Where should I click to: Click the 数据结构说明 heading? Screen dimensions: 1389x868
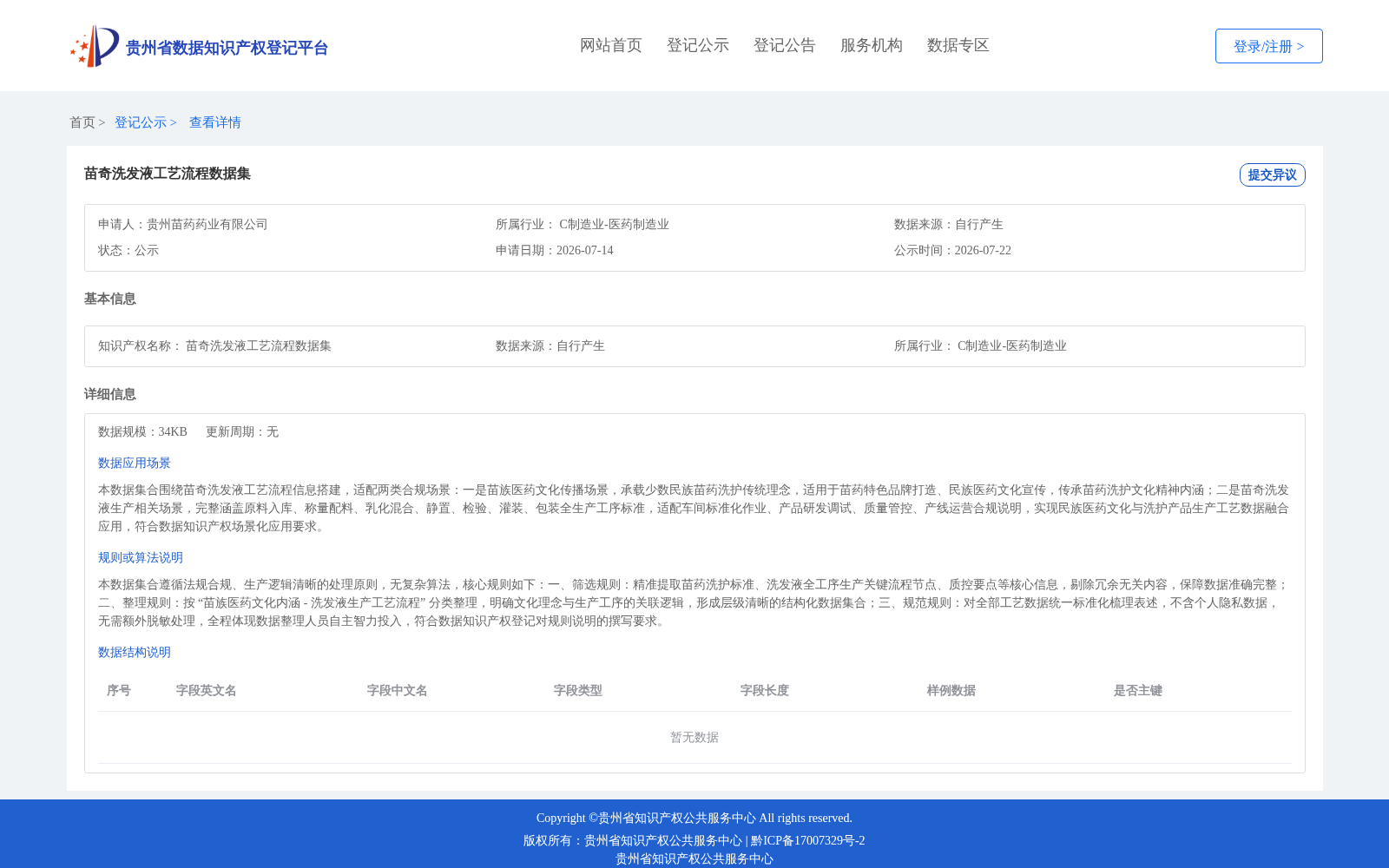coord(135,652)
